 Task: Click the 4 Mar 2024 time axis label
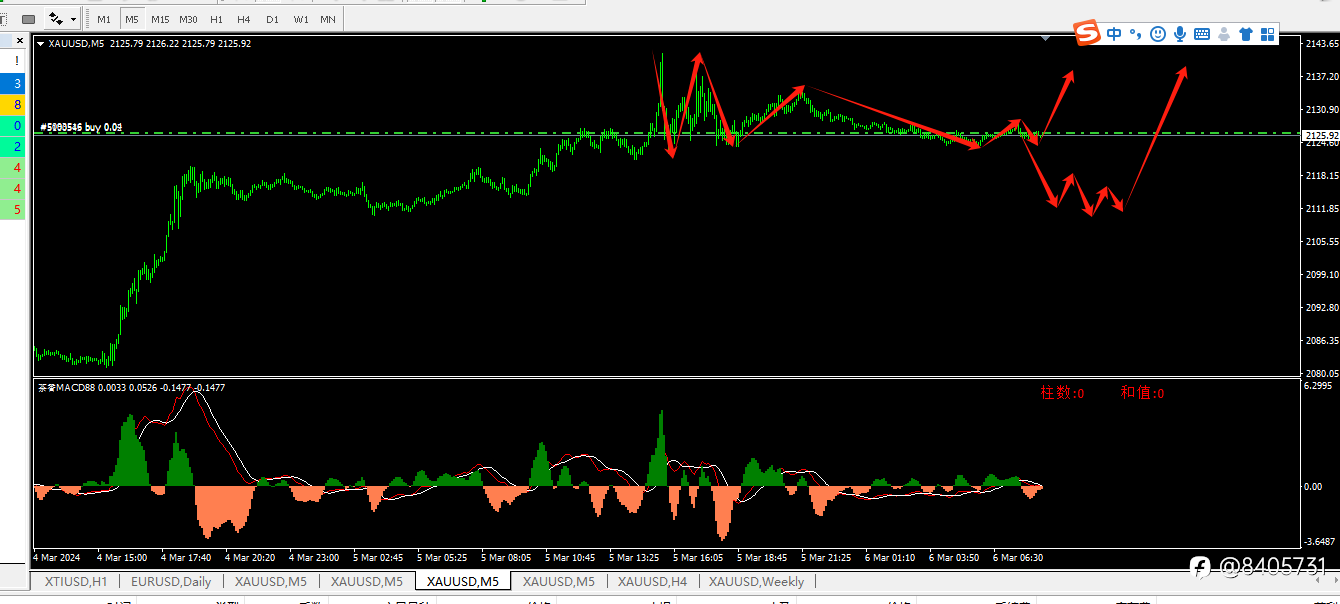(x=57, y=557)
